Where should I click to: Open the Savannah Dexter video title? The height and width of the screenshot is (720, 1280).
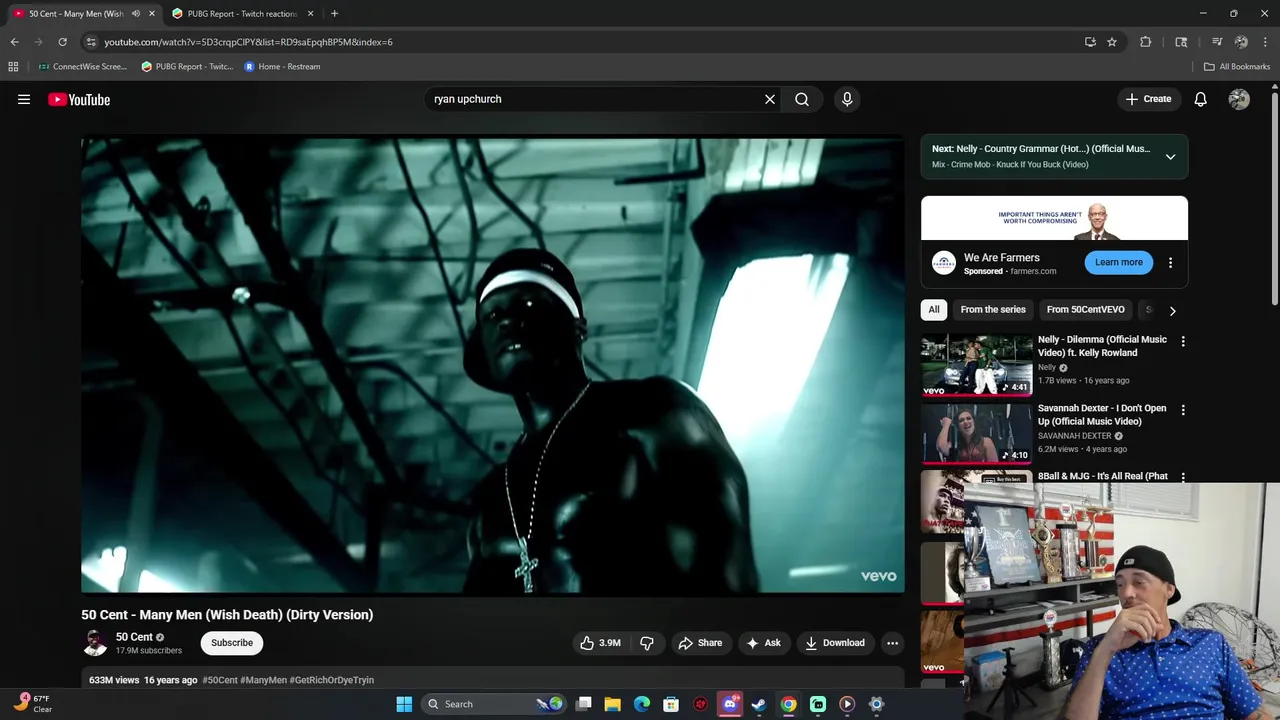click(1102, 415)
